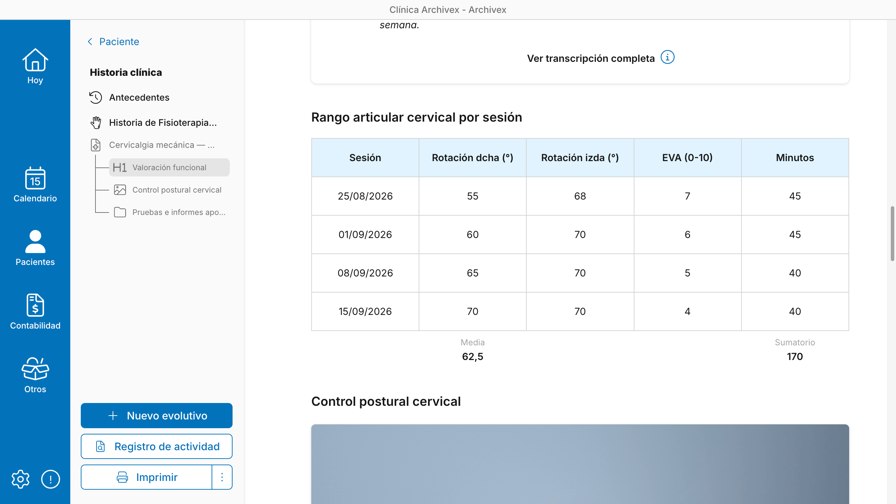The width and height of the screenshot is (896, 504).
Task: Open Ver transcripción completa link
Action: click(x=591, y=58)
